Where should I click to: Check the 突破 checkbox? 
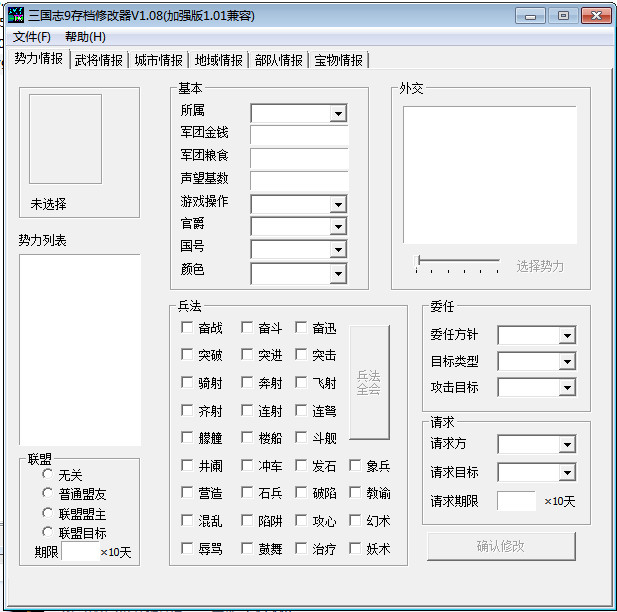(x=187, y=354)
